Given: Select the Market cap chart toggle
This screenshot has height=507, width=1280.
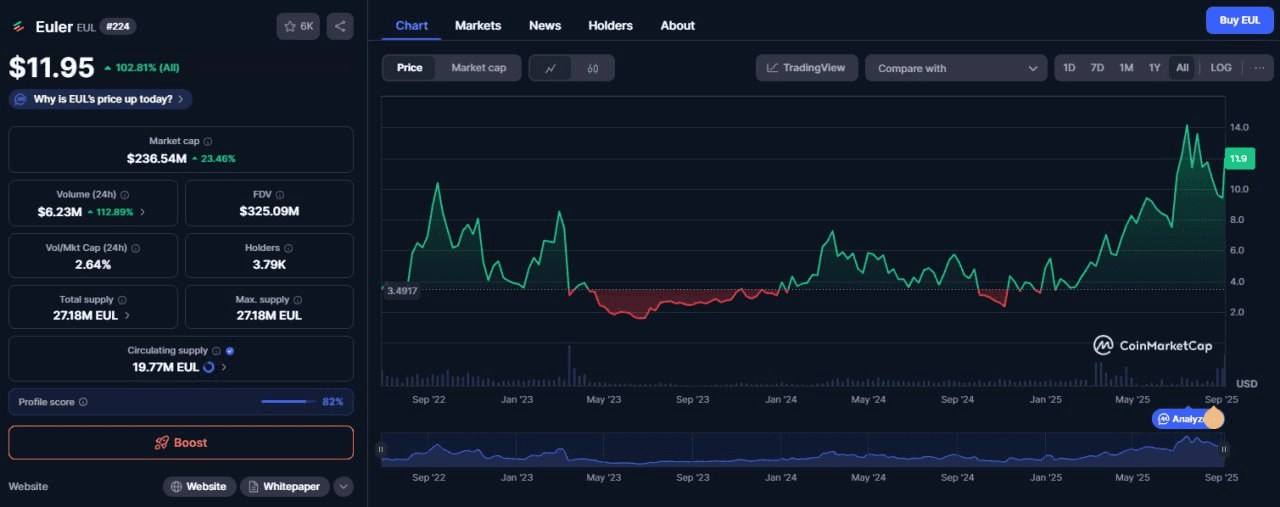Looking at the screenshot, I should point(478,68).
